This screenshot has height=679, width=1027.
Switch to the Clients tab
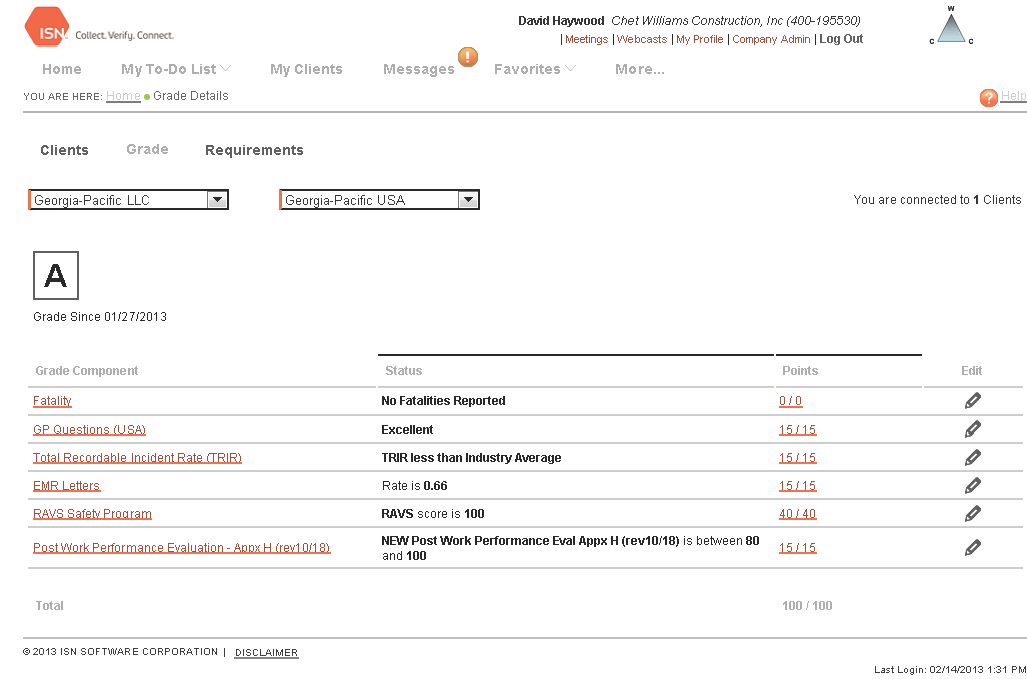coord(64,150)
